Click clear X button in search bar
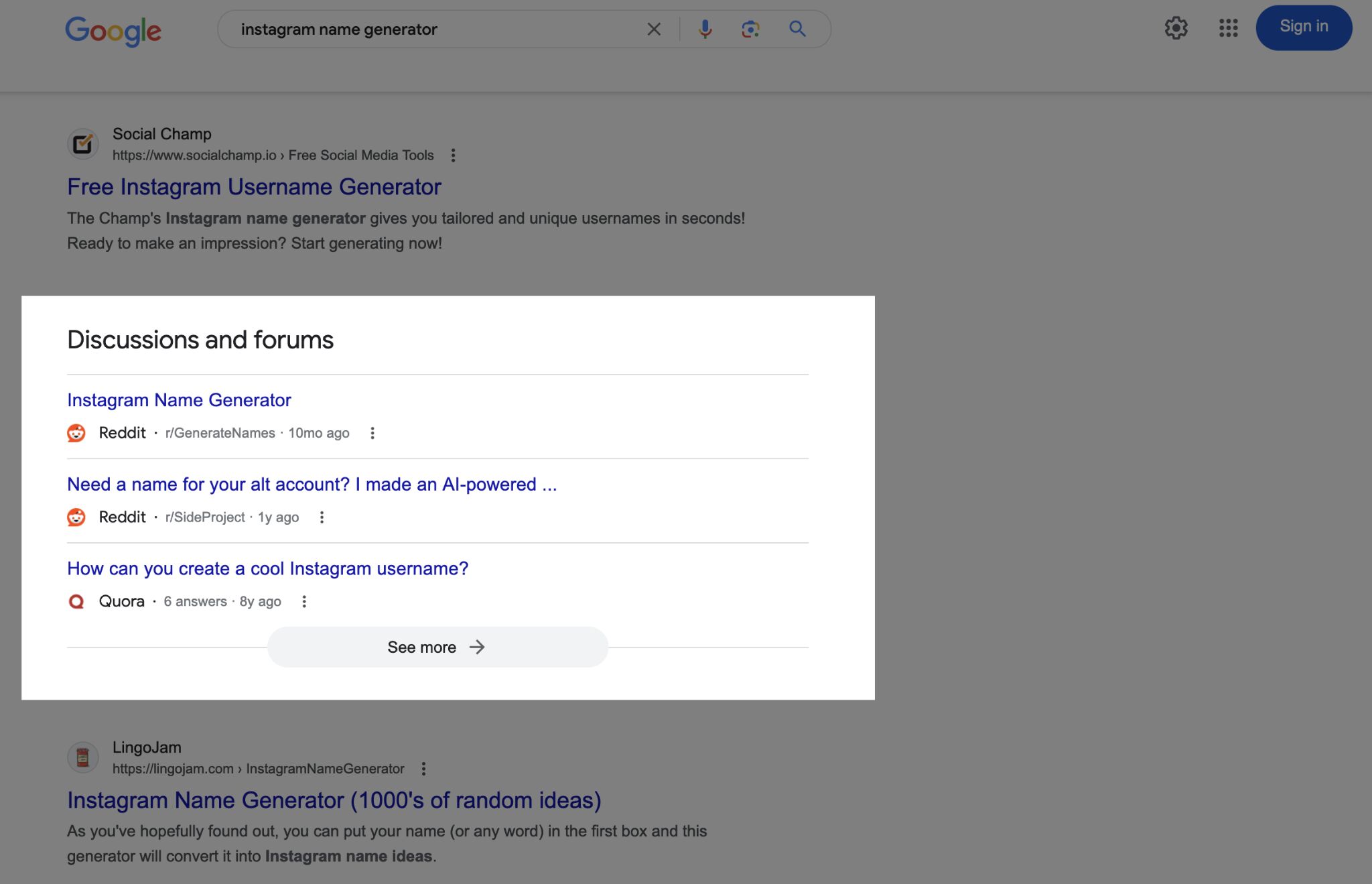The width and height of the screenshot is (1372, 884). coord(651,28)
